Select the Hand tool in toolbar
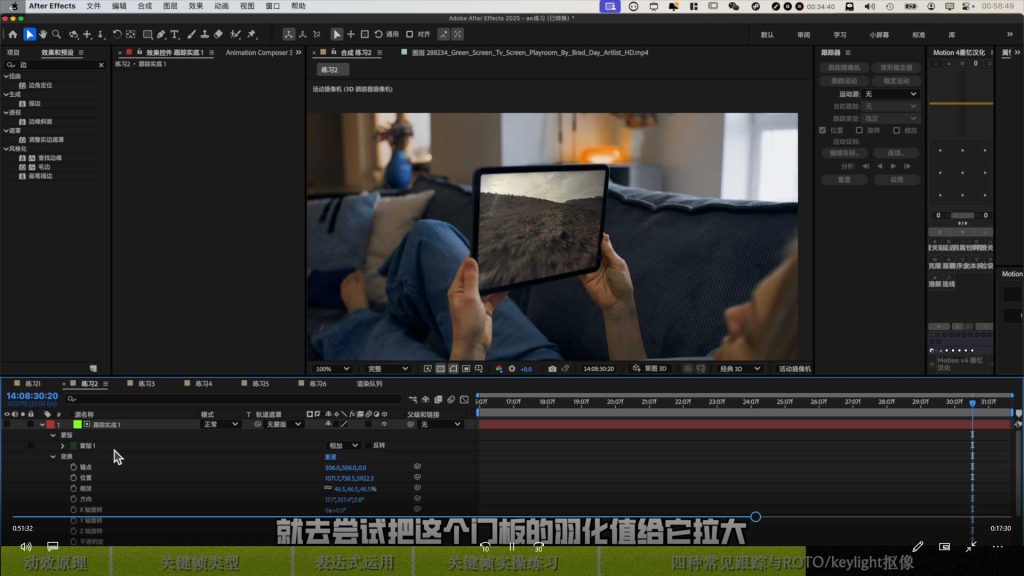The height and width of the screenshot is (576, 1024). (x=43, y=34)
